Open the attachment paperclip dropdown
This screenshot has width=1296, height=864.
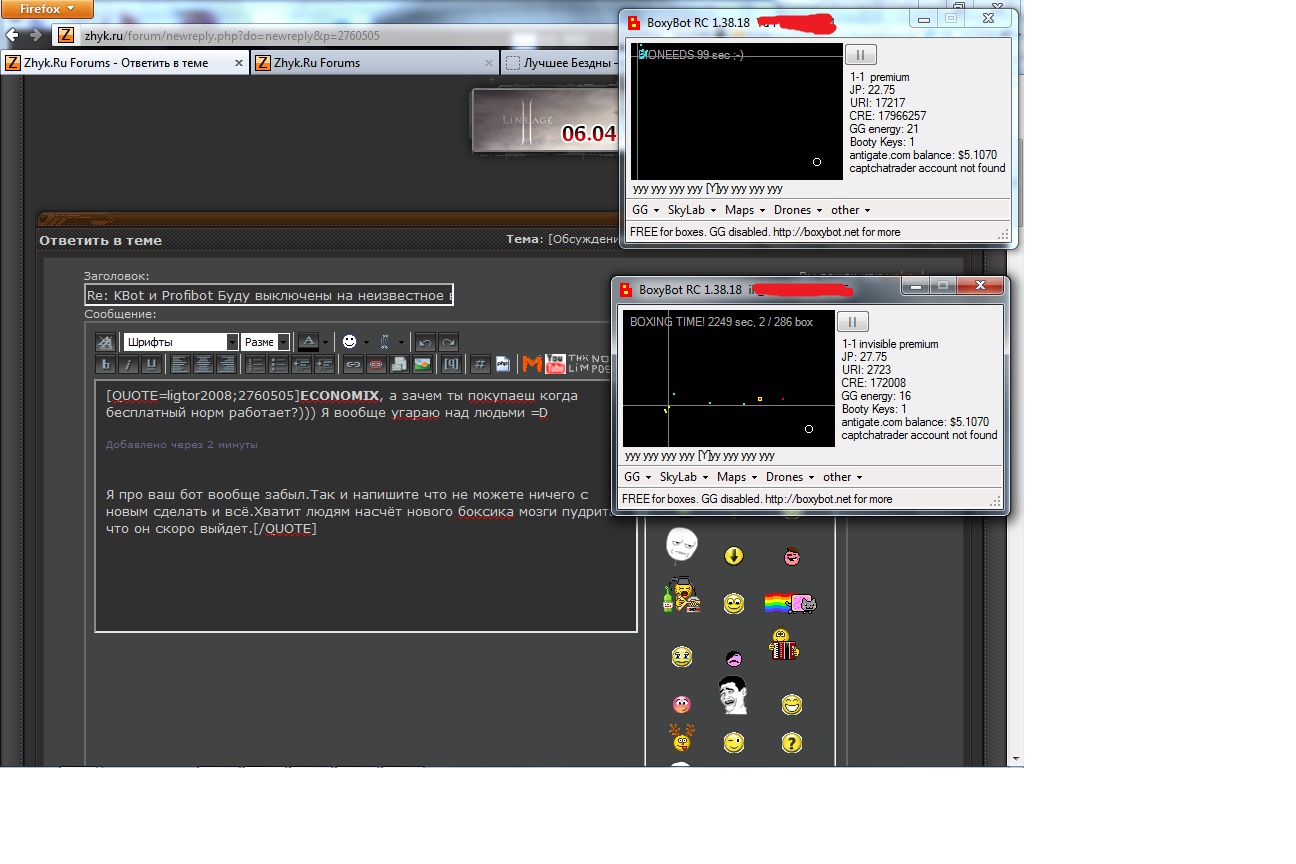[402, 342]
